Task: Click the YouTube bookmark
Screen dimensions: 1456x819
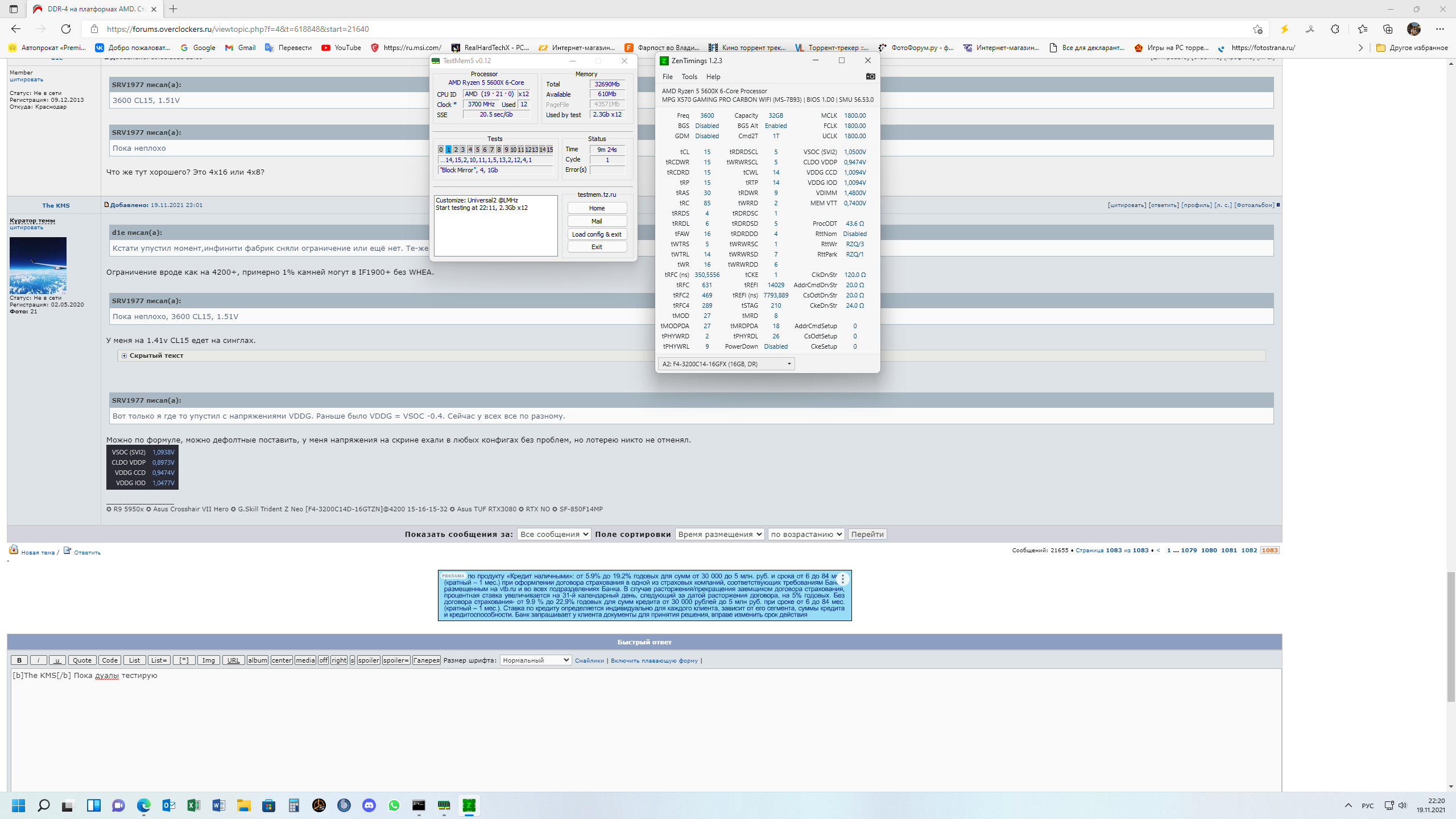Action: click(x=341, y=48)
